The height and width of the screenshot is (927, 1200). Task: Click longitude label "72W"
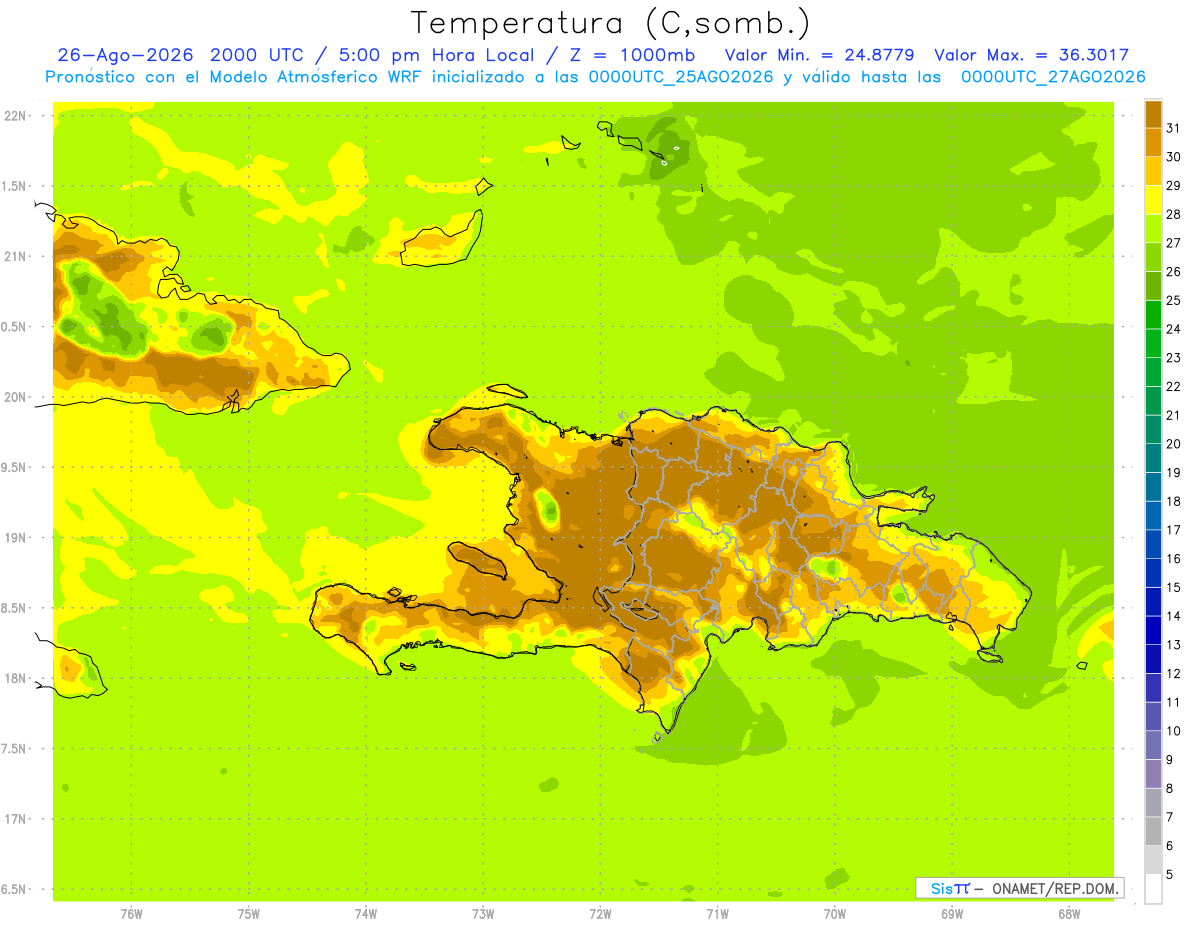click(x=600, y=914)
